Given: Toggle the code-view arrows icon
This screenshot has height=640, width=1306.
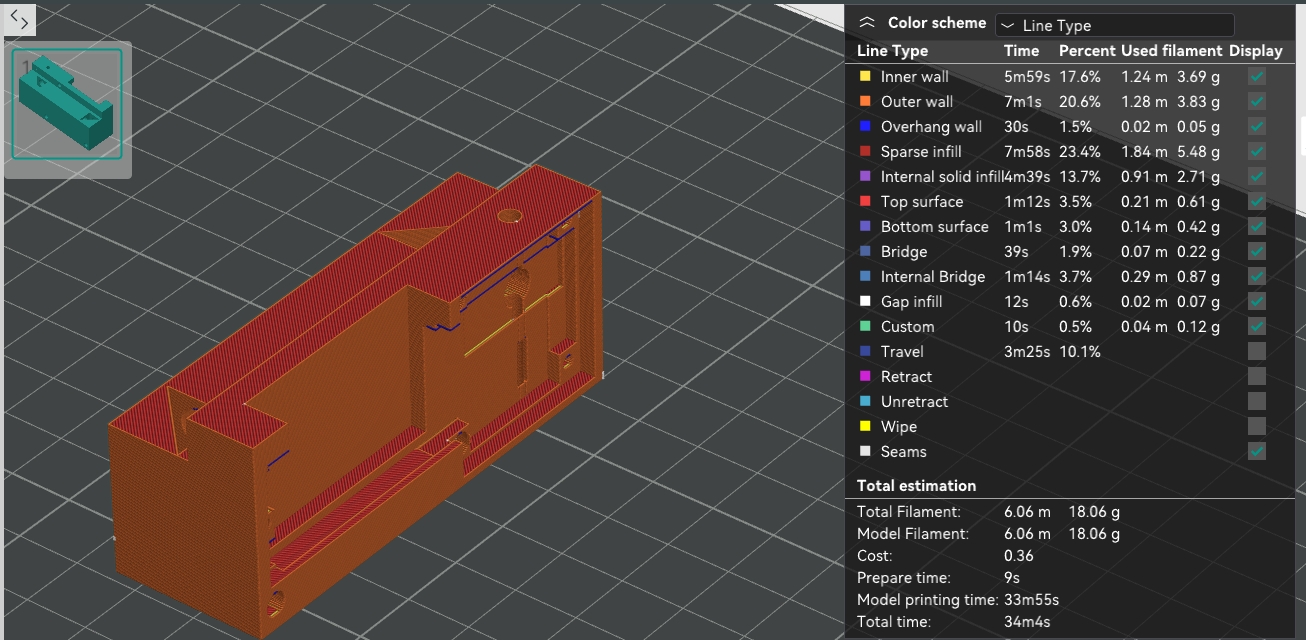Looking at the screenshot, I should click(19, 18).
